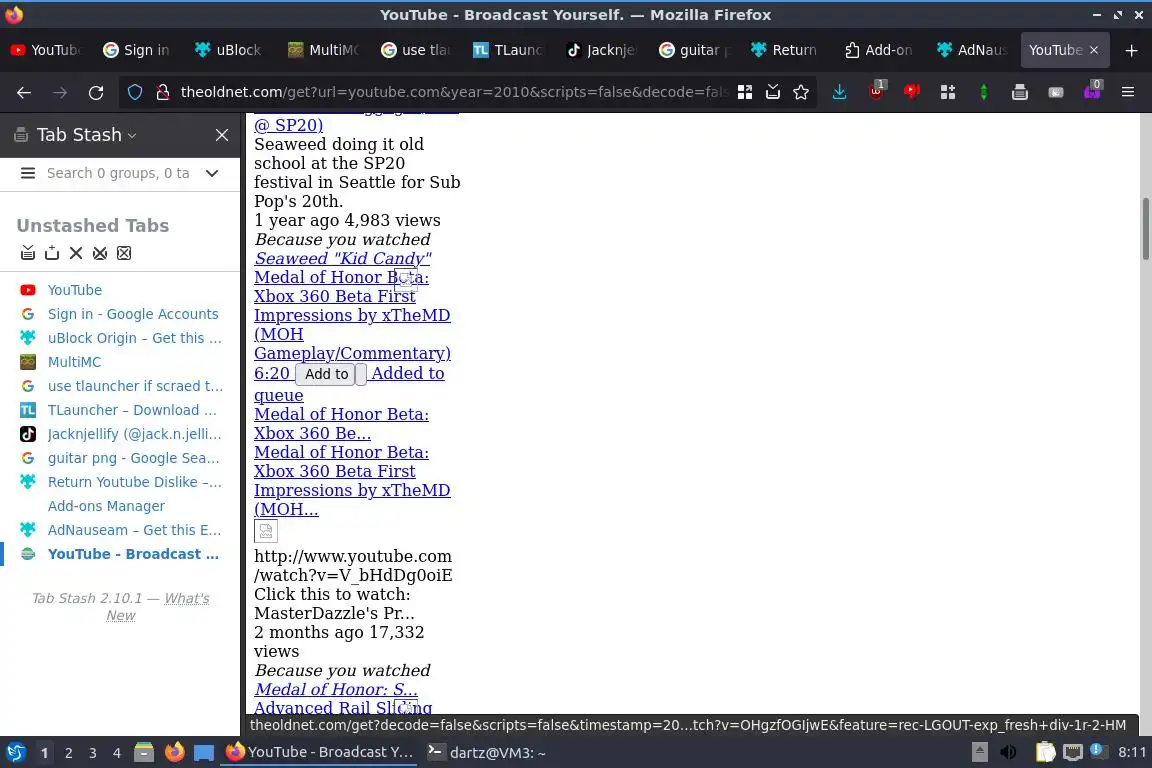Select AdNauseam in the sidebar tab list
This screenshot has width=1152, height=768.
(x=134, y=530)
